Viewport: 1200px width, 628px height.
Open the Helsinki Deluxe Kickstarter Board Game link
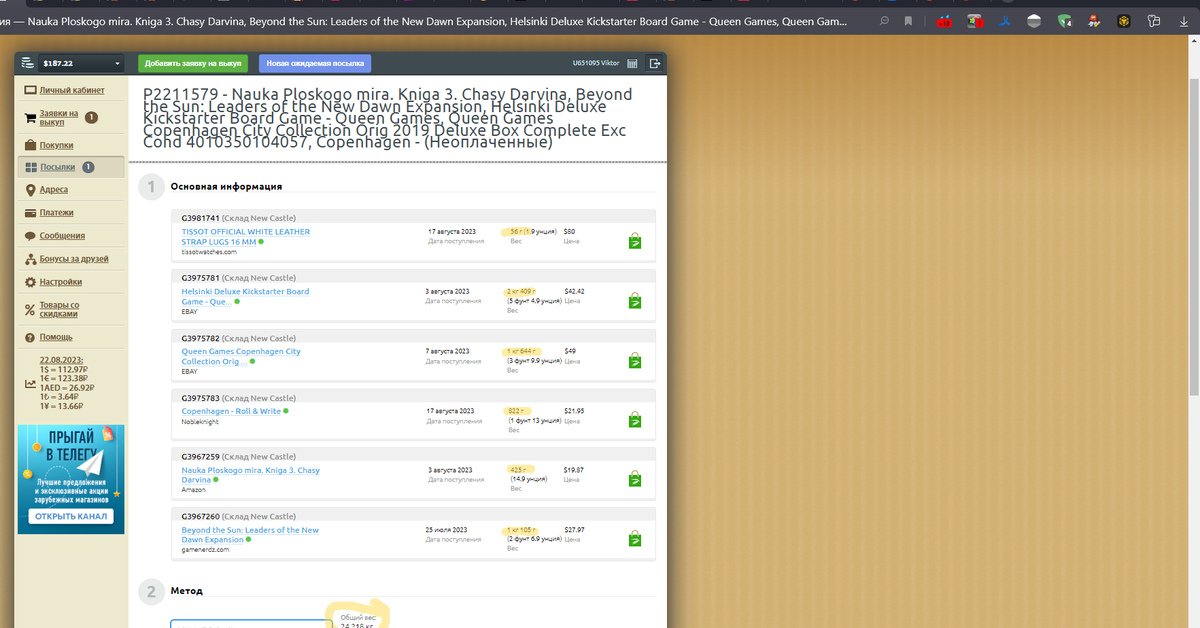point(245,296)
